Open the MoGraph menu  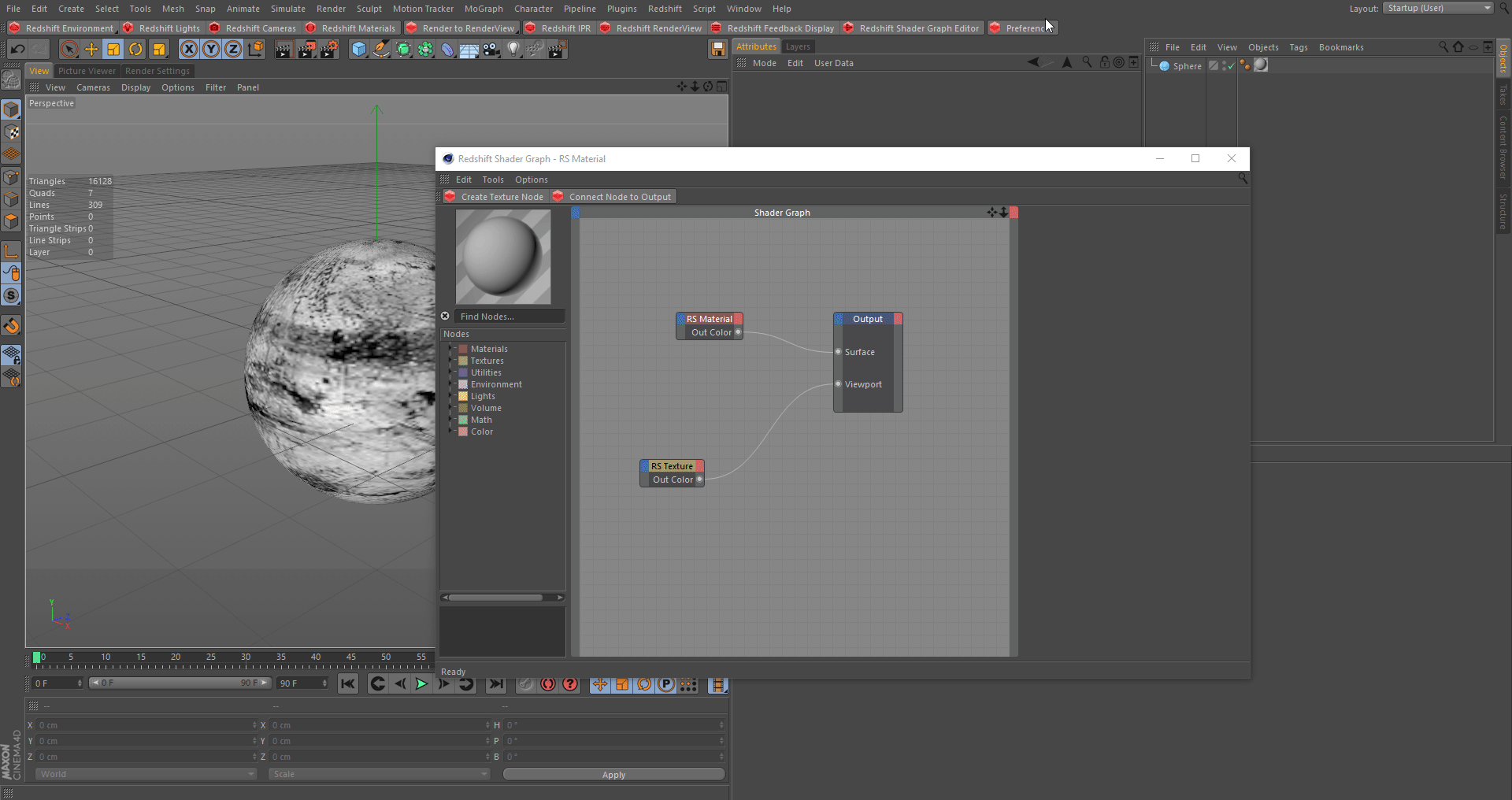coord(483,9)
